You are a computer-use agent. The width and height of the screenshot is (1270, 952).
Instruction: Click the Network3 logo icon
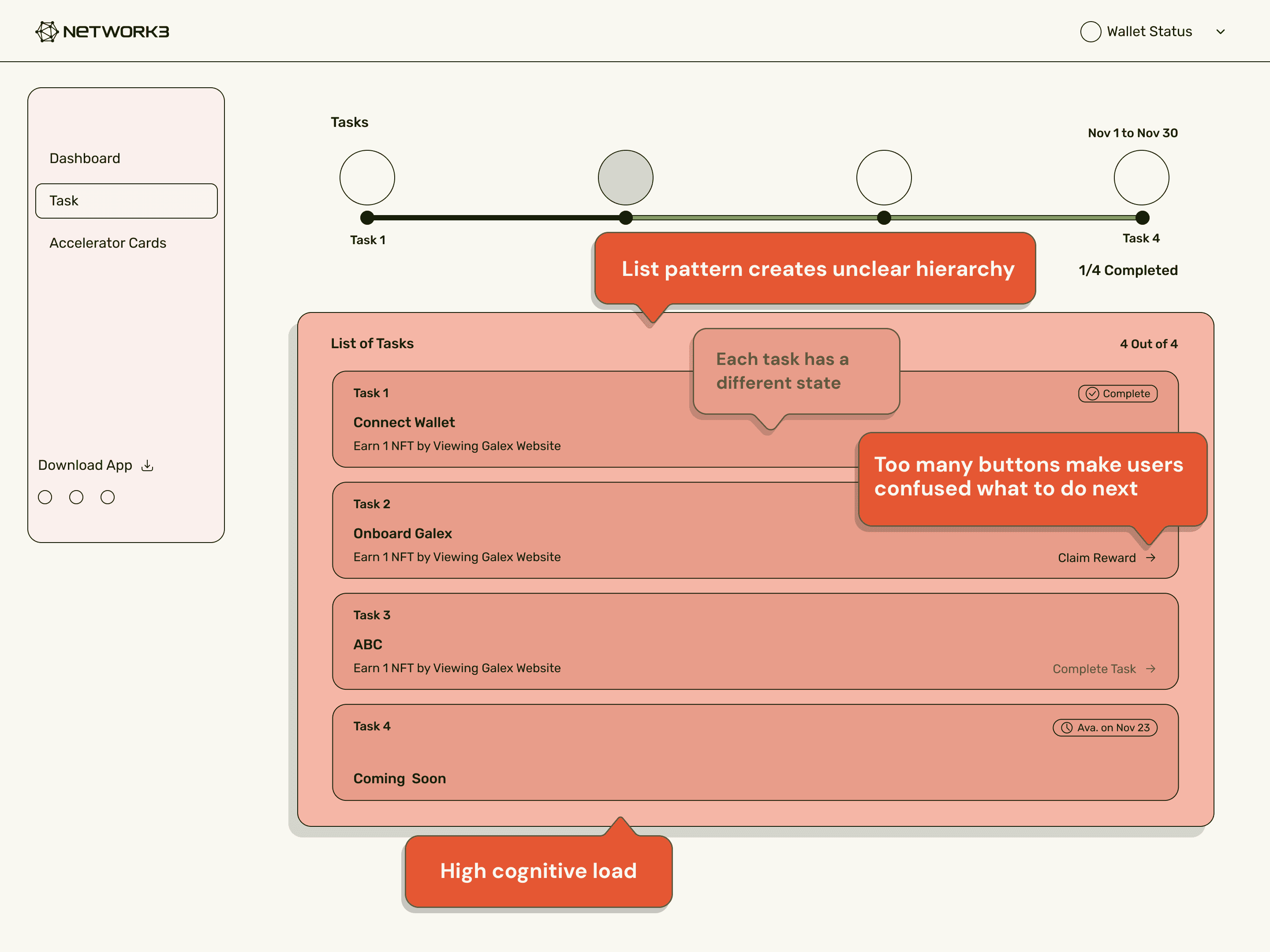tap(47, 32)
